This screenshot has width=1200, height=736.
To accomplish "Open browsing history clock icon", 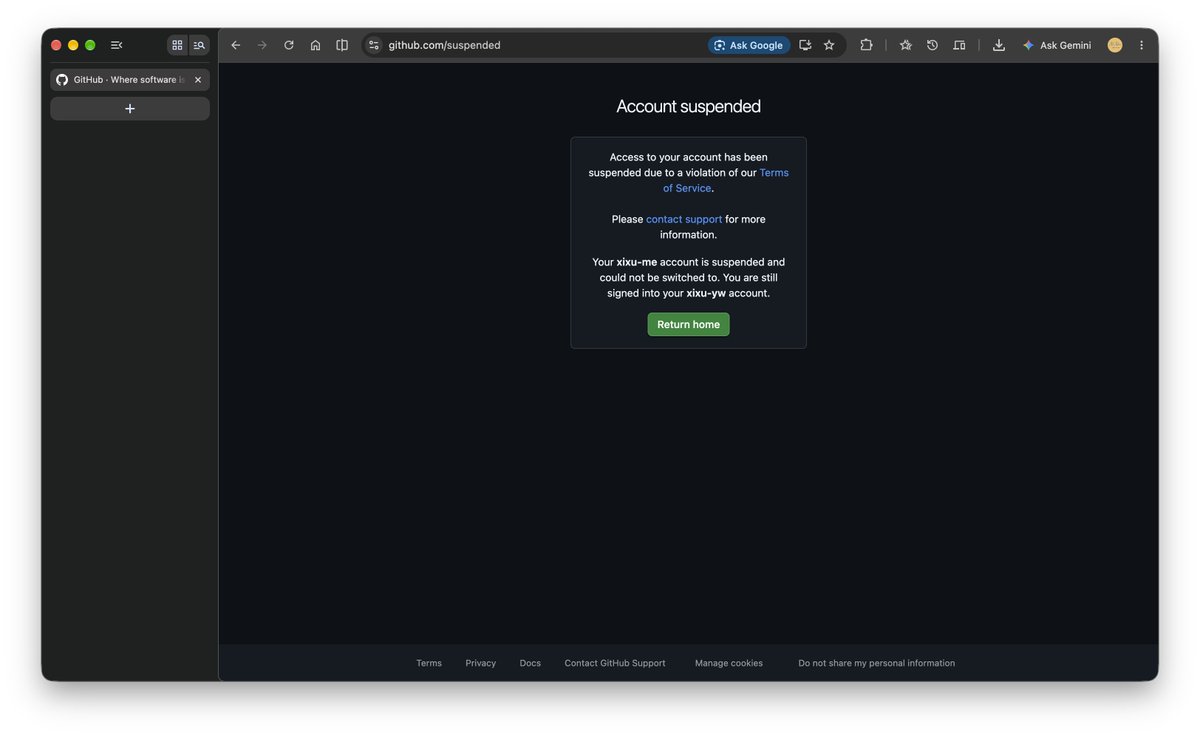I will click(x=932, y=45).
